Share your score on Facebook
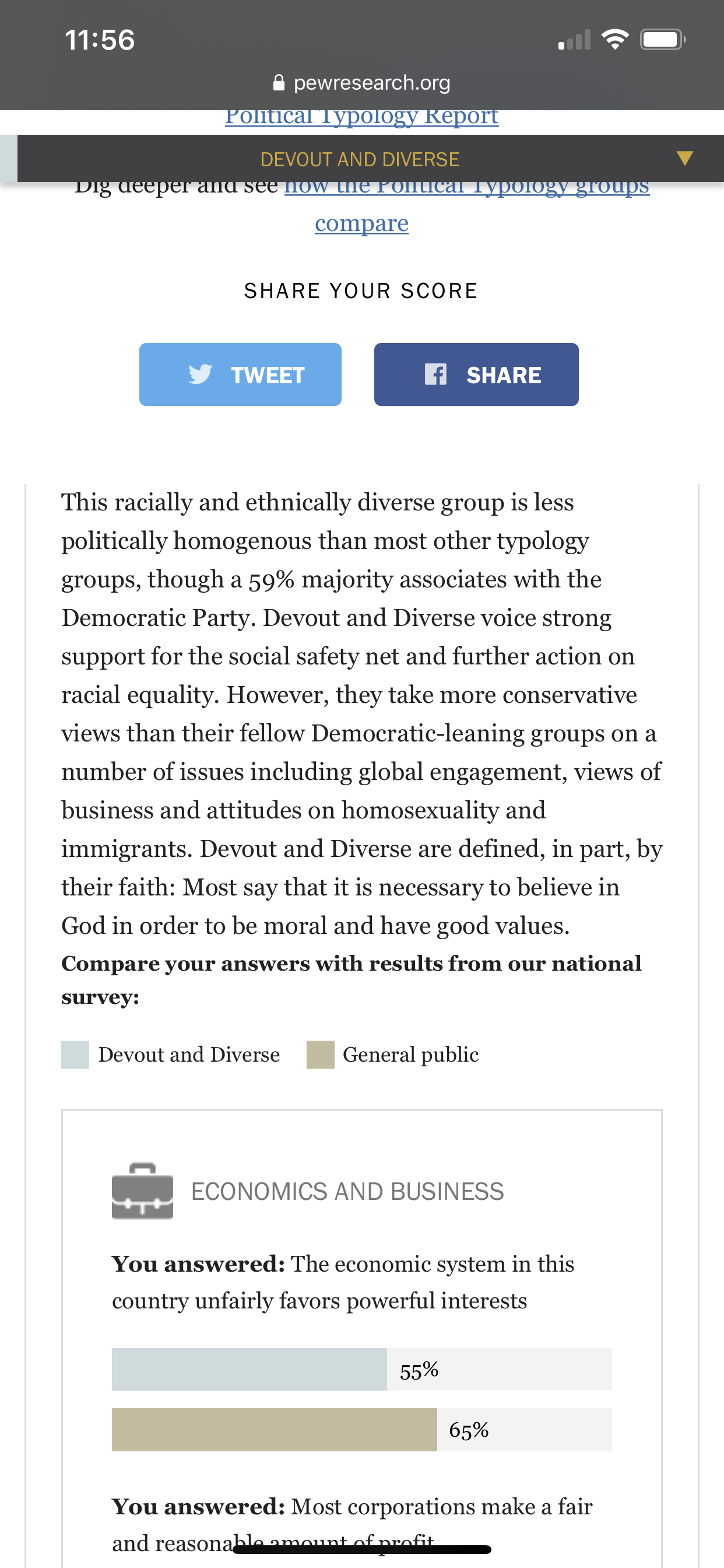Image resolution: width=724 pixels, height=1568 pixels. click(476, 374)
